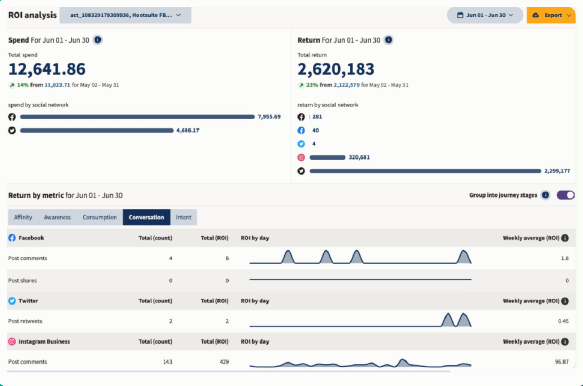Click the Facebook spend bar showing 7,955.69
The height and width of the screenshot is (386, 583).
coord(138,117)
